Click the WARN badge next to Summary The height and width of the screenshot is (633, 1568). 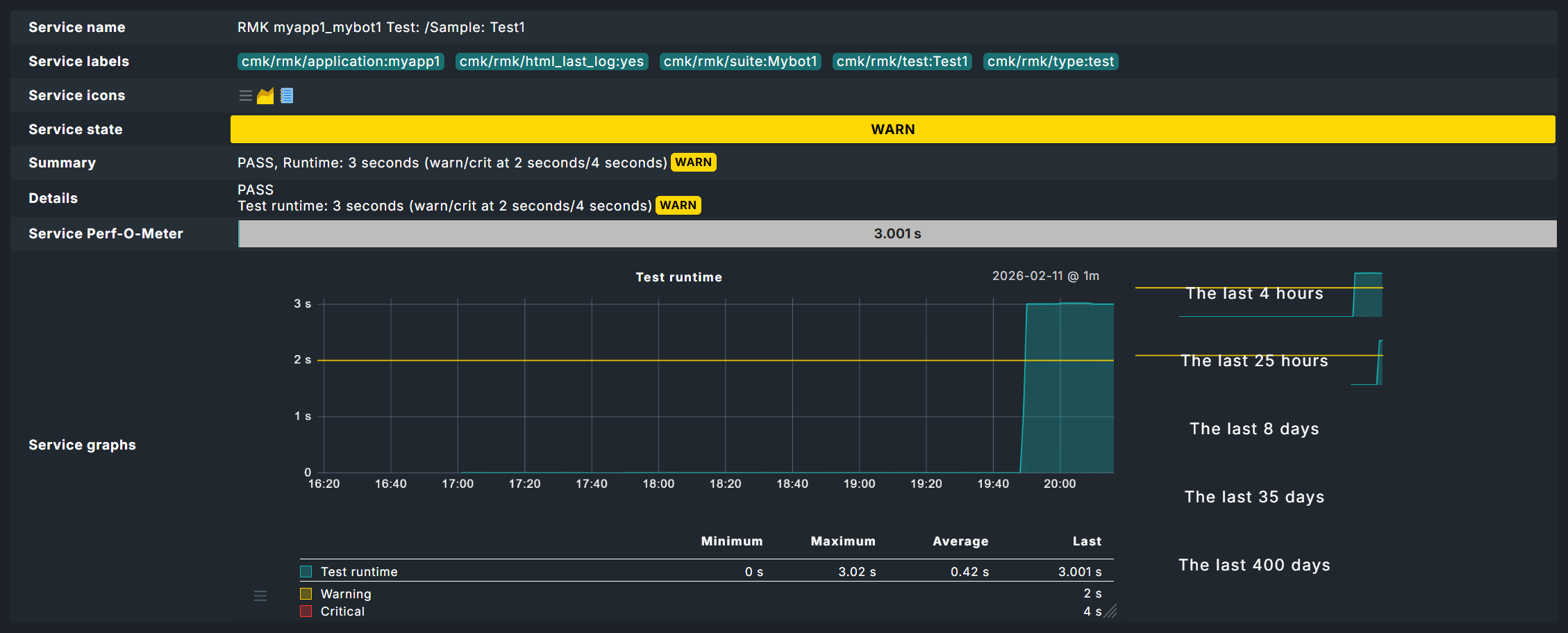pos(693,162)
